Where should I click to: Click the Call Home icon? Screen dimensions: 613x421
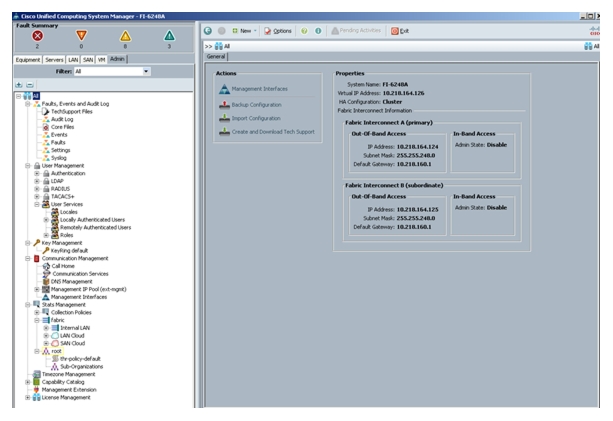(46, 266)
